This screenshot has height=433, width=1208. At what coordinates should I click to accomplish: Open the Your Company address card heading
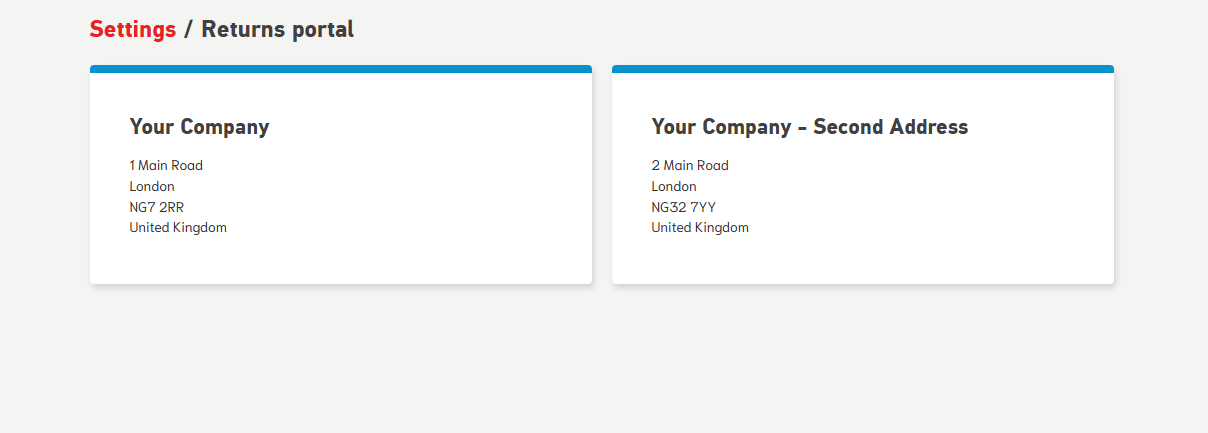tap(199, 127)
